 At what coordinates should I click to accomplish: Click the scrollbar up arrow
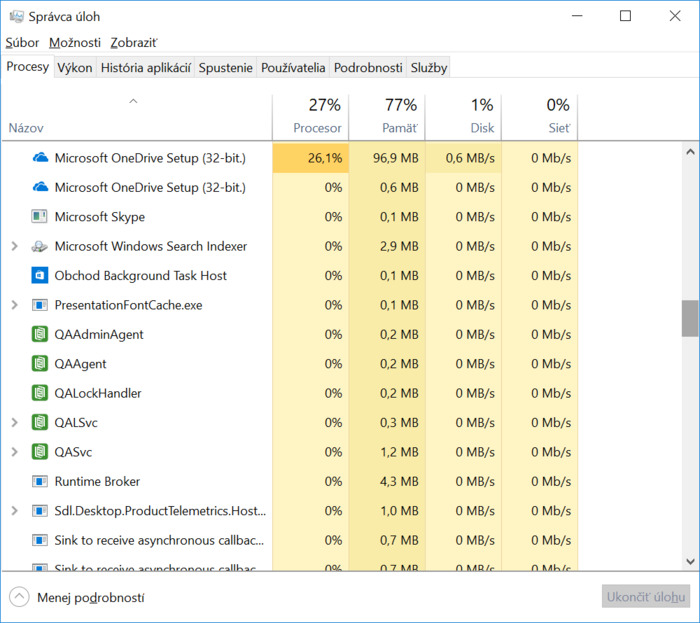690,152
